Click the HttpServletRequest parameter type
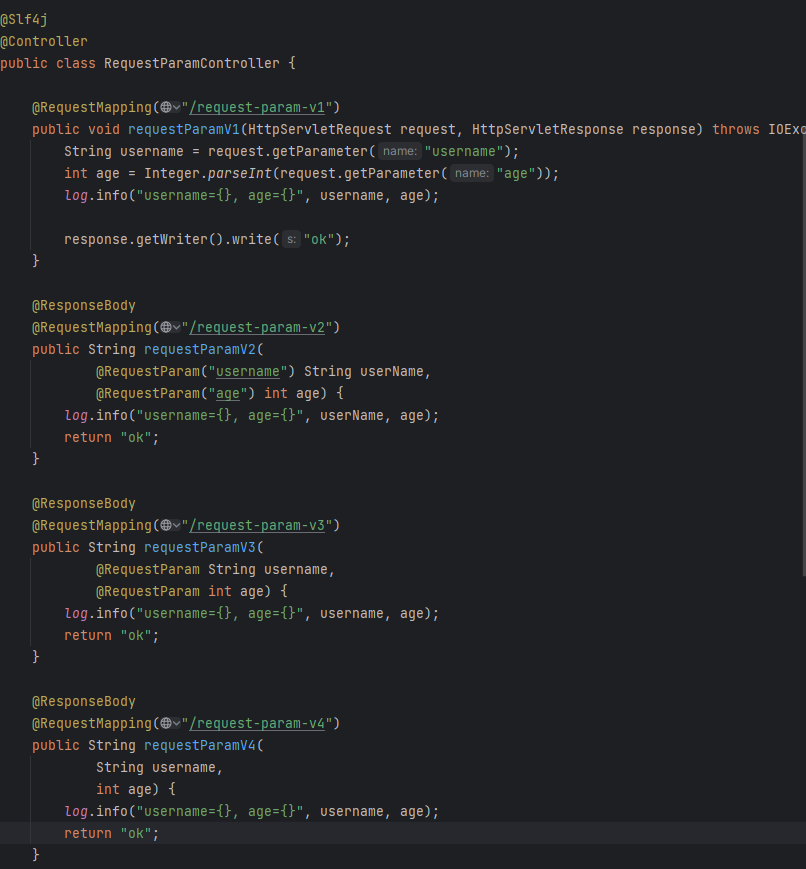 coord(320,129)
